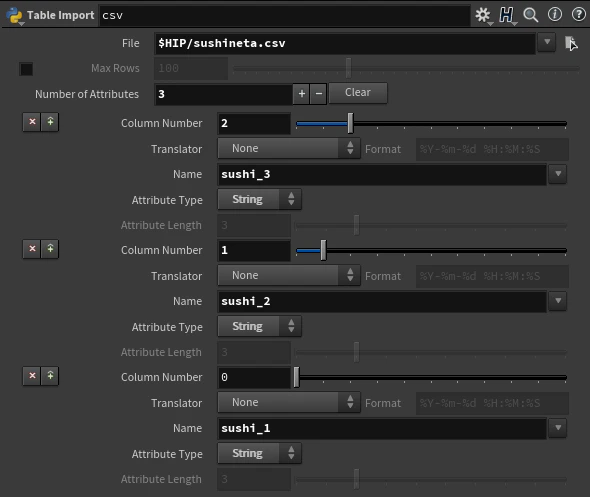Image resolution: width=590 pixels, height=497 pixels.
Task: Open the file chooser icon beside File
Action: pos(571,43)
